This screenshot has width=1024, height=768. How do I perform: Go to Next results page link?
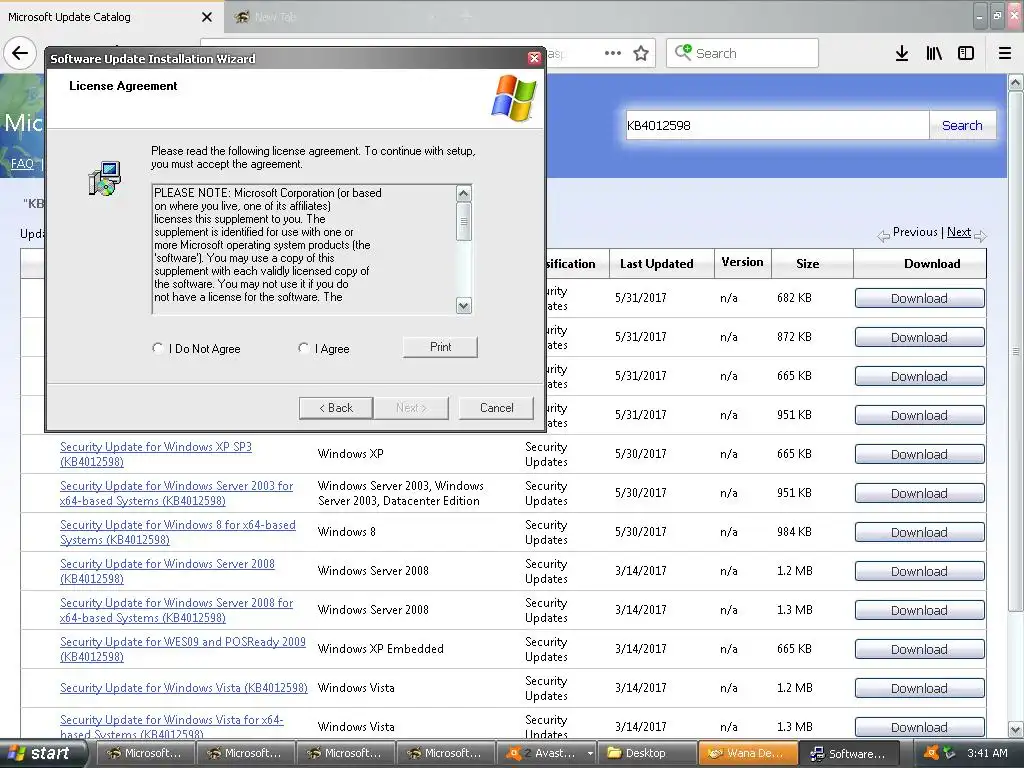point(959,232)
